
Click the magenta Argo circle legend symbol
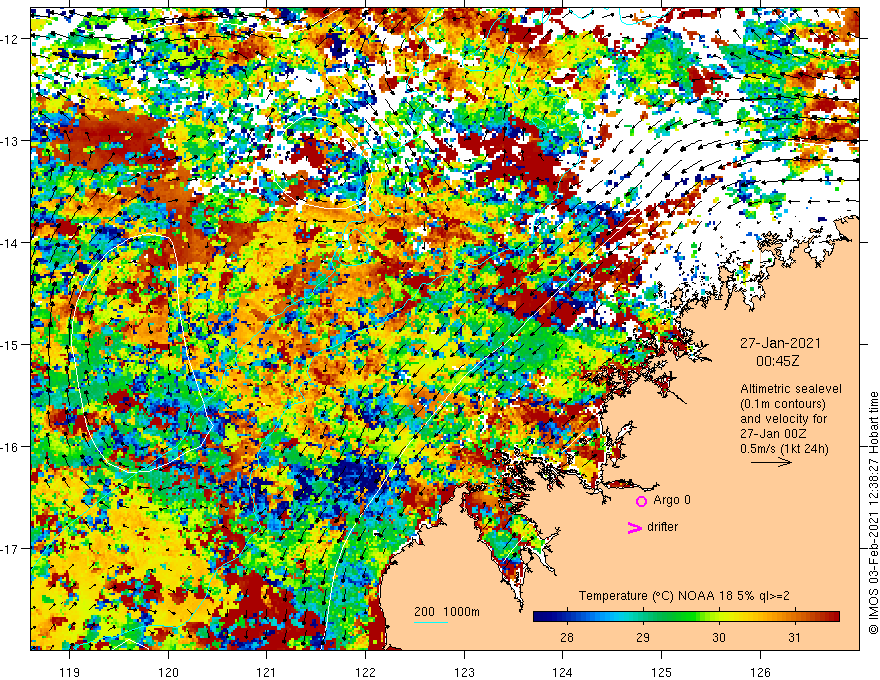[x=641, y=501]
